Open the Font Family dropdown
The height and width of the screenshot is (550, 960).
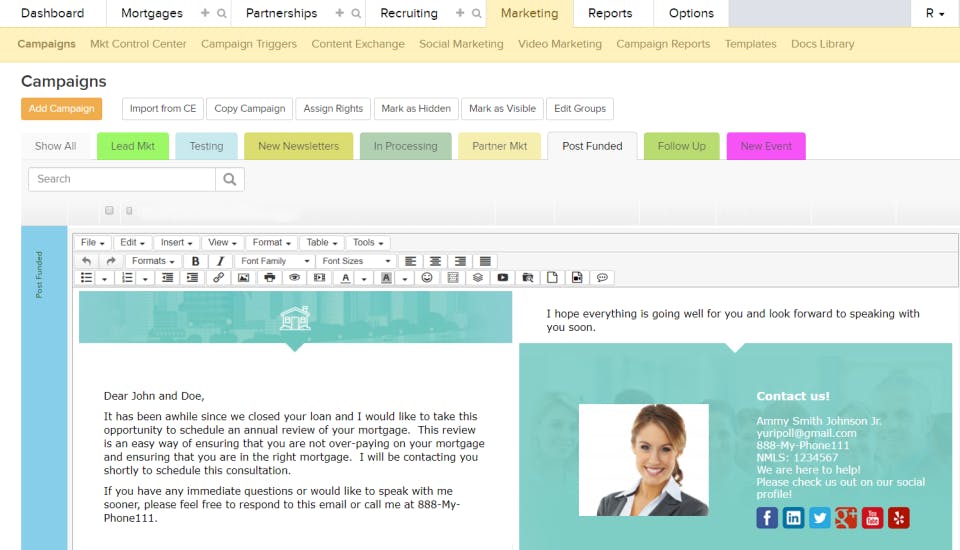click(276, 261)
